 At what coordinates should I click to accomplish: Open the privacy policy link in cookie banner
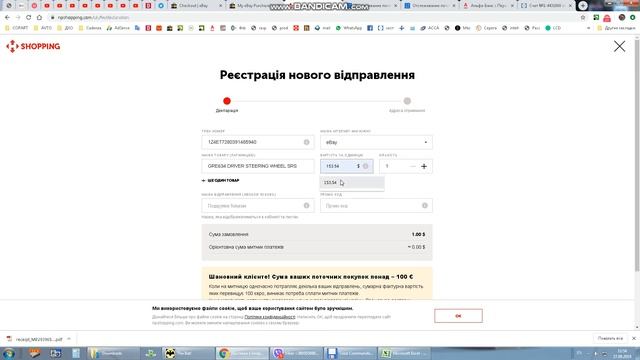[270, 317]
